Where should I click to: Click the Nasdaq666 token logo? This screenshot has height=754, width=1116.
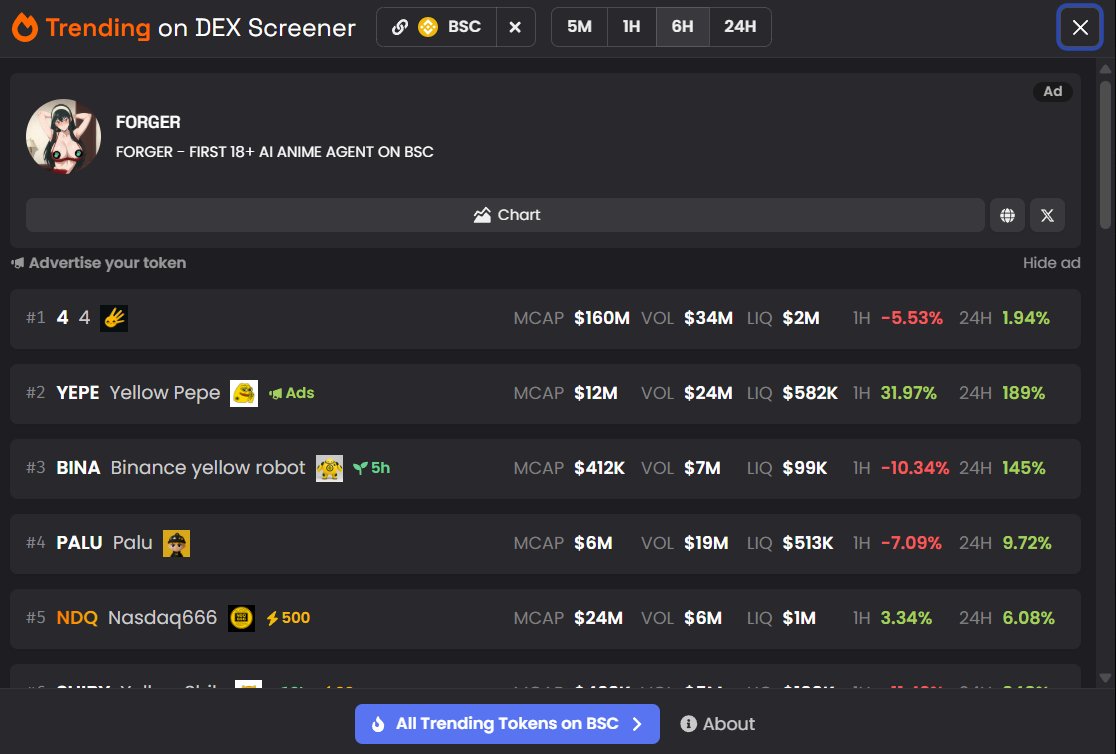coord(241,618)
